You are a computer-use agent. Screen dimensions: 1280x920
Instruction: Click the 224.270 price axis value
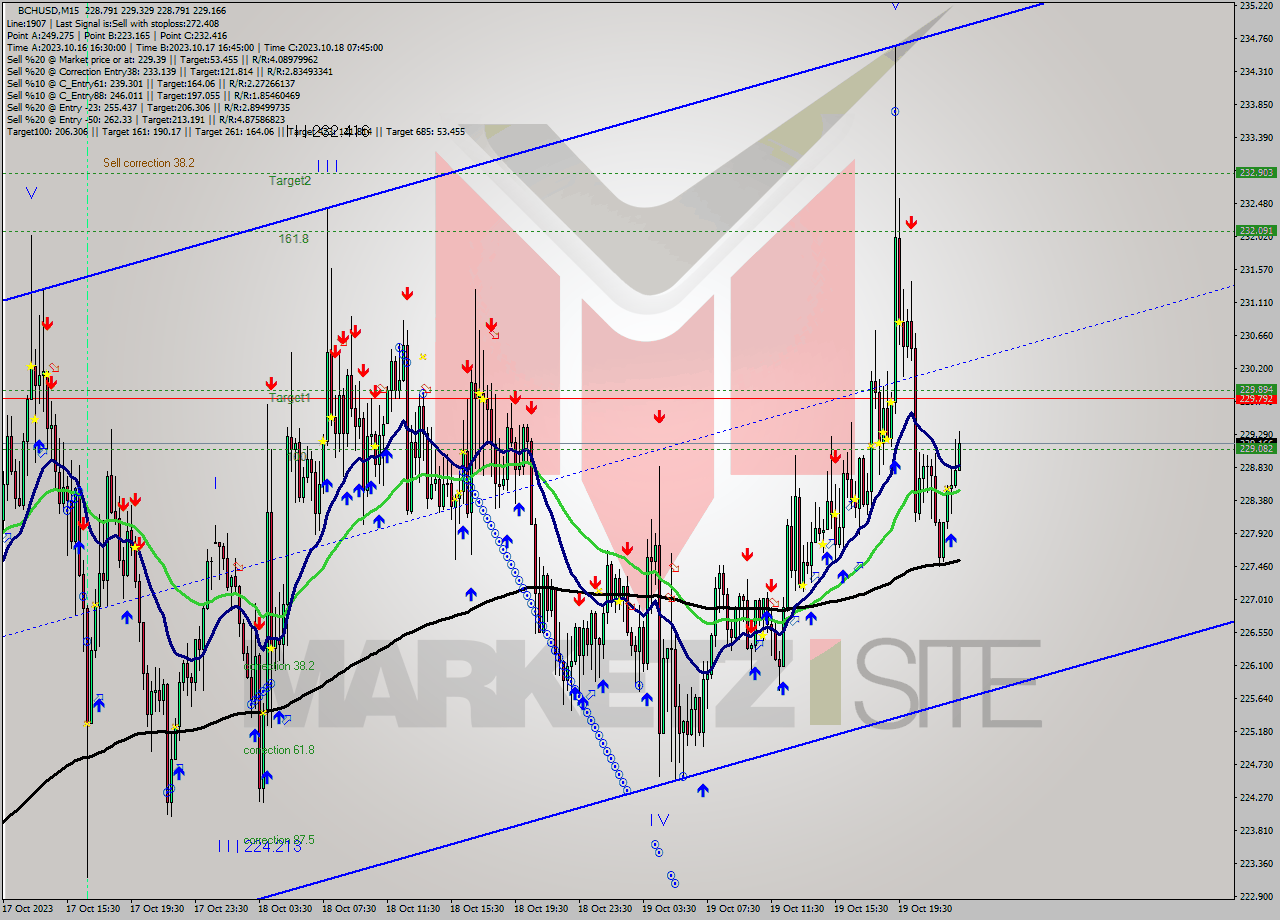pos(1257,797)
